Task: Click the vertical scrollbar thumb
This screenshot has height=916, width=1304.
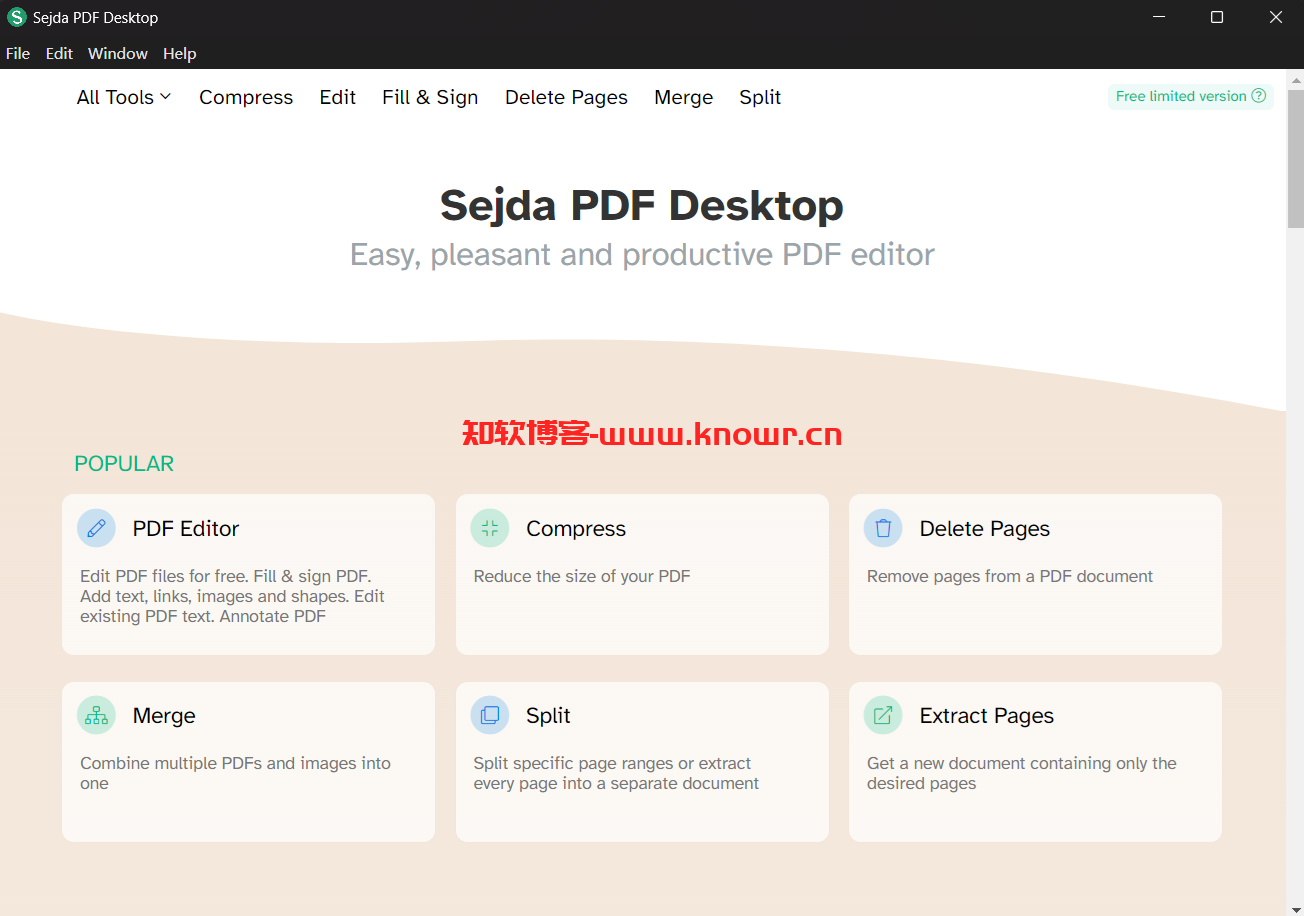Action: [1295, 158]
